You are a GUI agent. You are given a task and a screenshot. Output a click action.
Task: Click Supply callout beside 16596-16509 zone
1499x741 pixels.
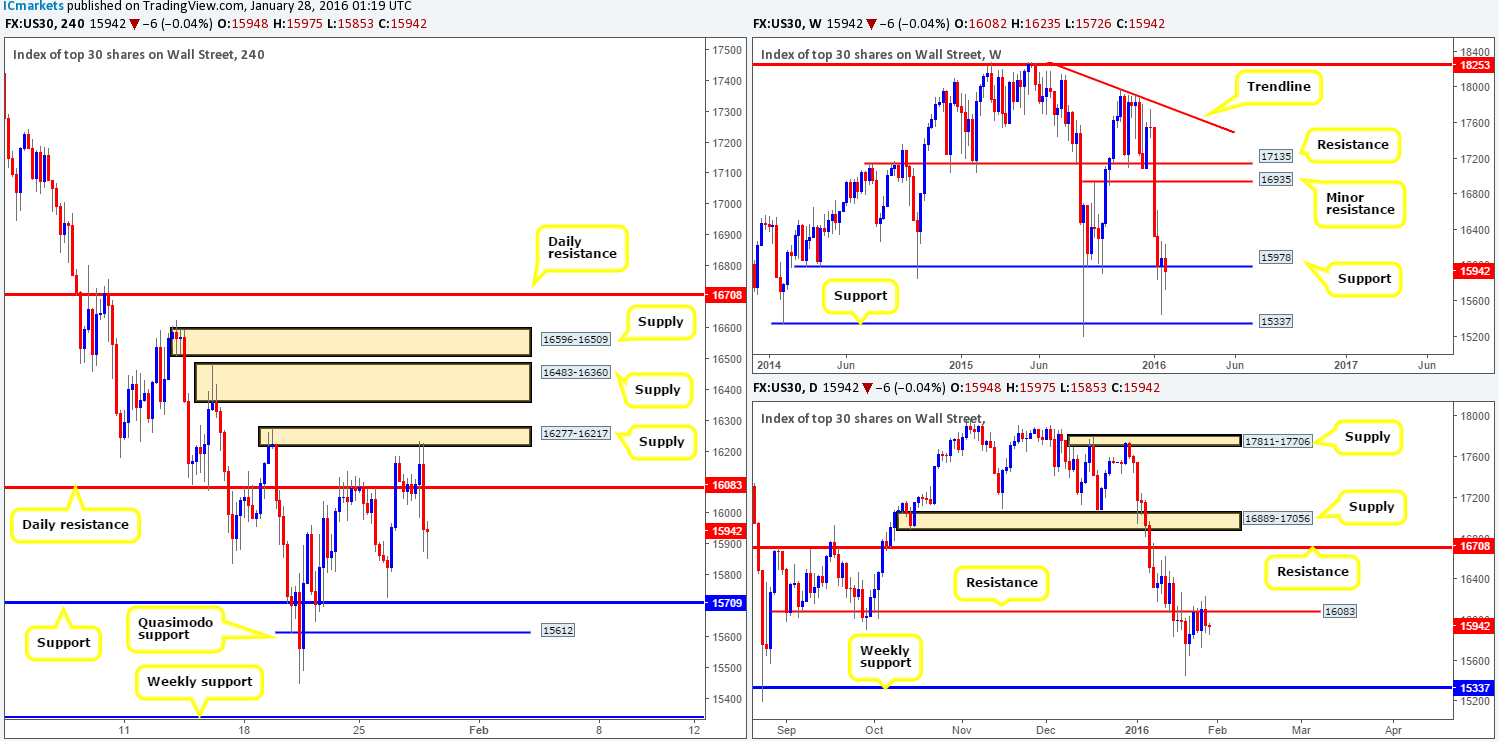click(660, 322)
